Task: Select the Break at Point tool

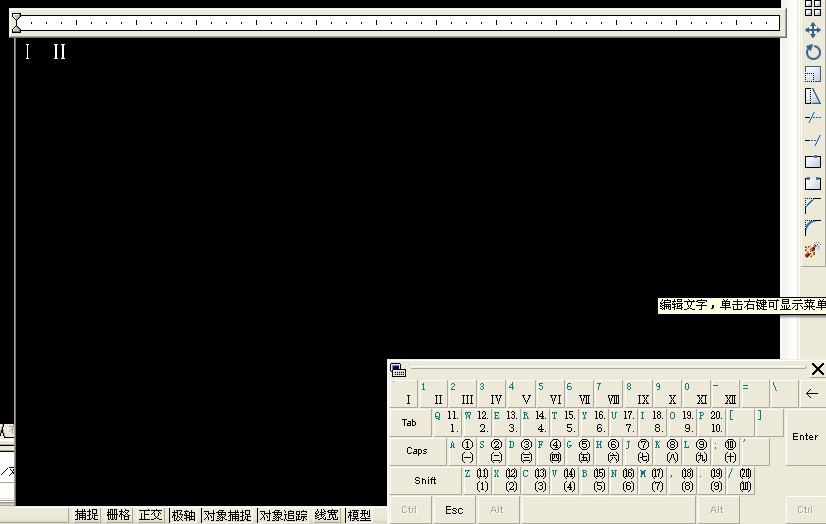Action: pyautogui.click(x=813, y=162)
